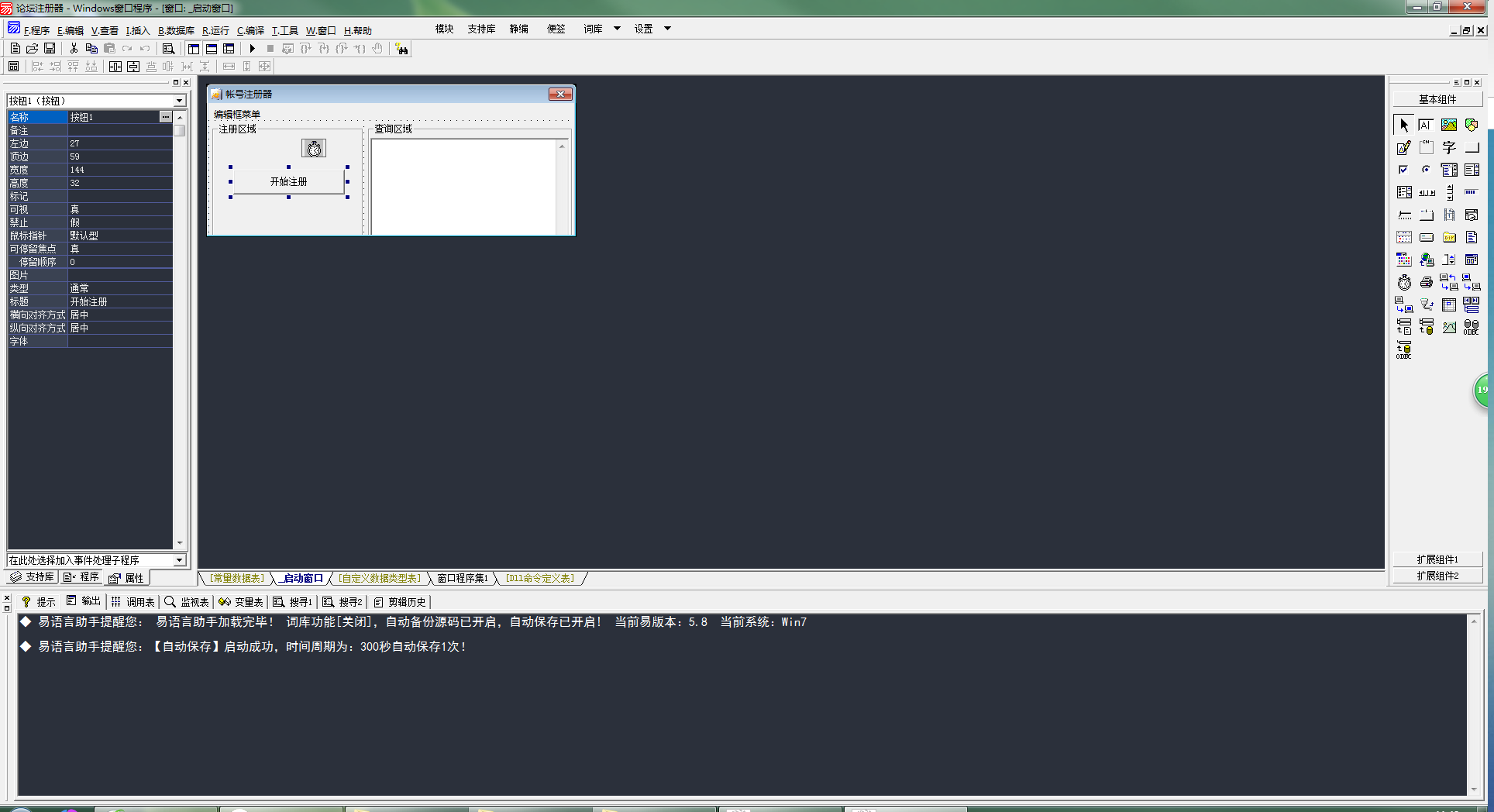Screen dimensions: 1494x812
Task: Click the Cut (scissors) toolbar icon
Action: 74,49
